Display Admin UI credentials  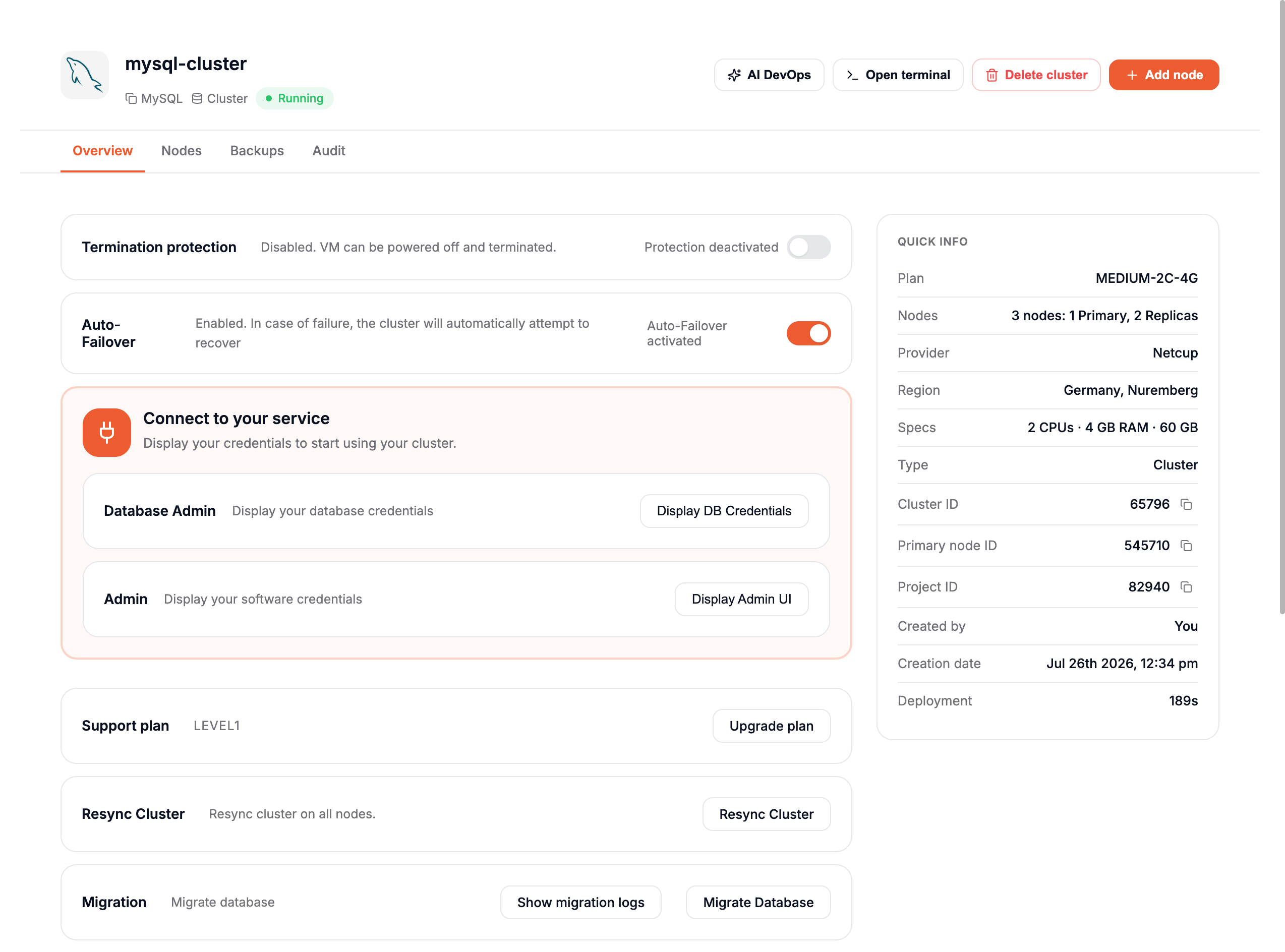pos(741,600)
